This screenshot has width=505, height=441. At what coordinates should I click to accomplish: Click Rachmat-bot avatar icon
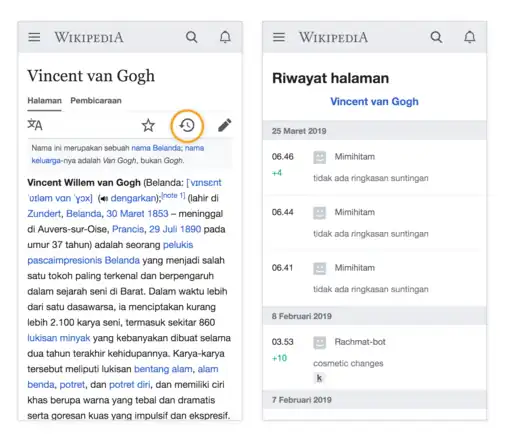[319, 342]
